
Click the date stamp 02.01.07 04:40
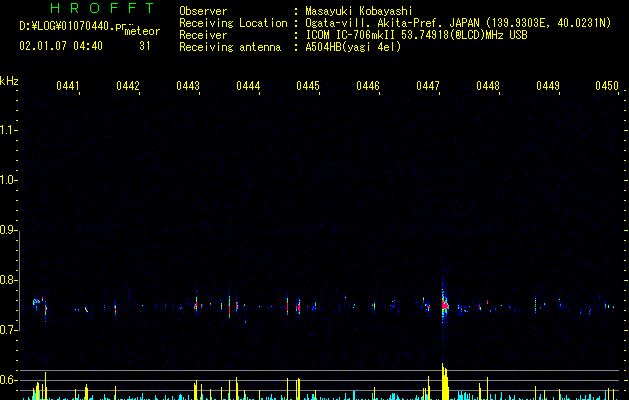(61, 46)
